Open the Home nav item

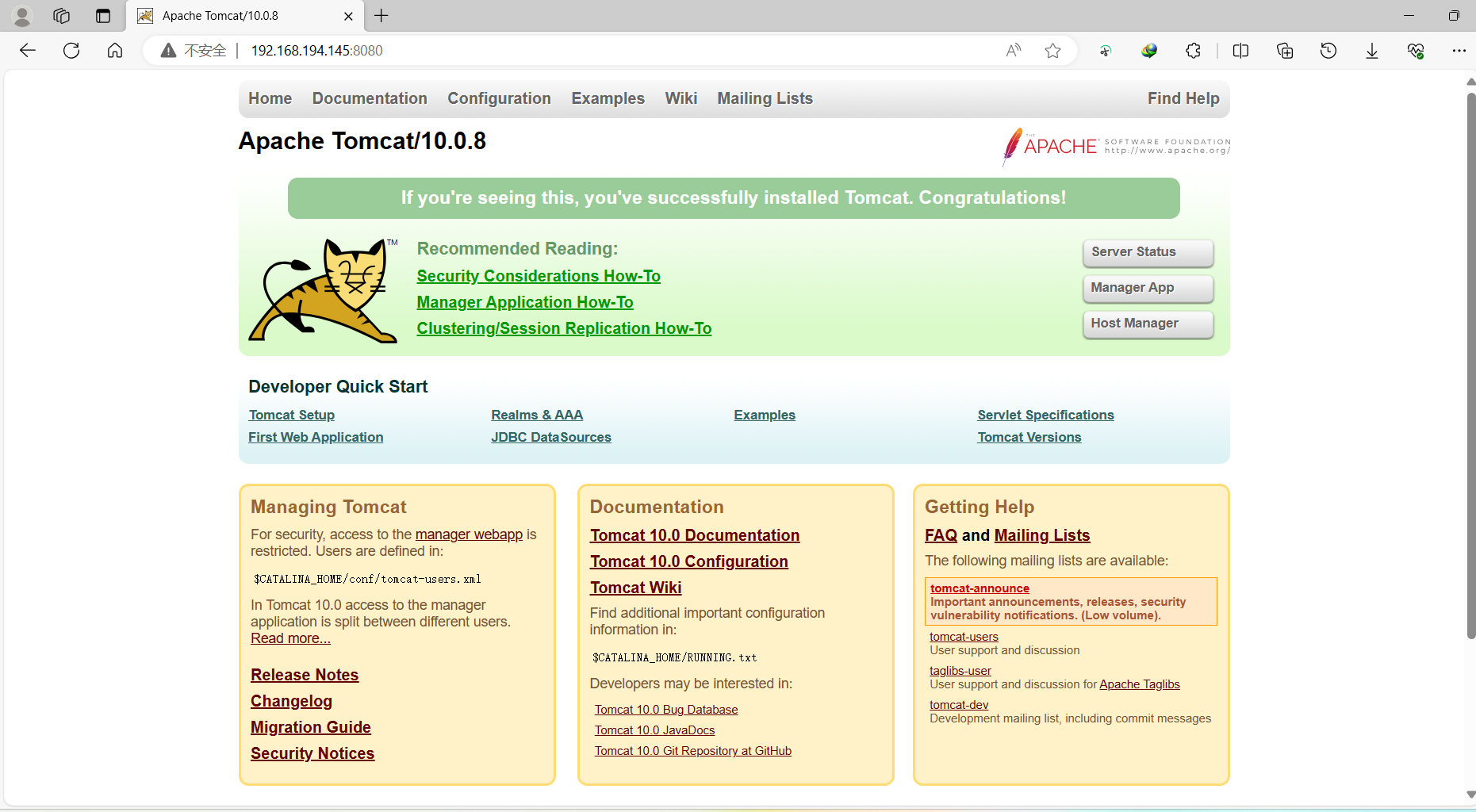pos(270,98)
